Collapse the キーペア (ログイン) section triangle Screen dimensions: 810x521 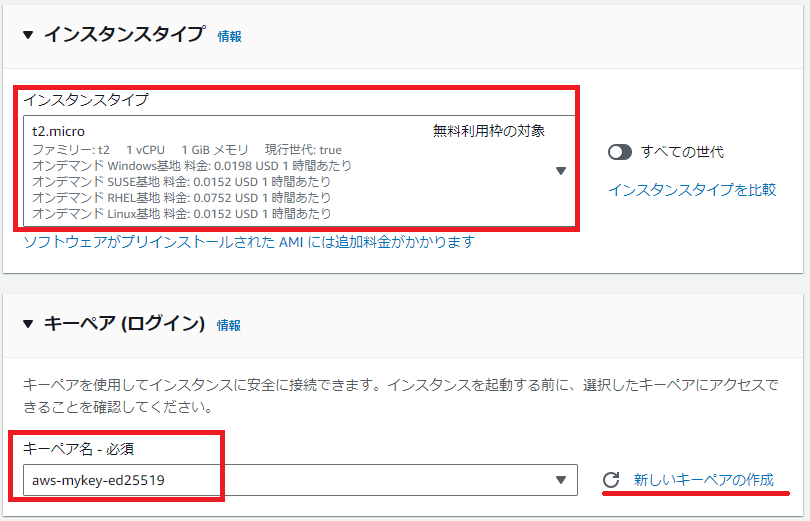28,324
